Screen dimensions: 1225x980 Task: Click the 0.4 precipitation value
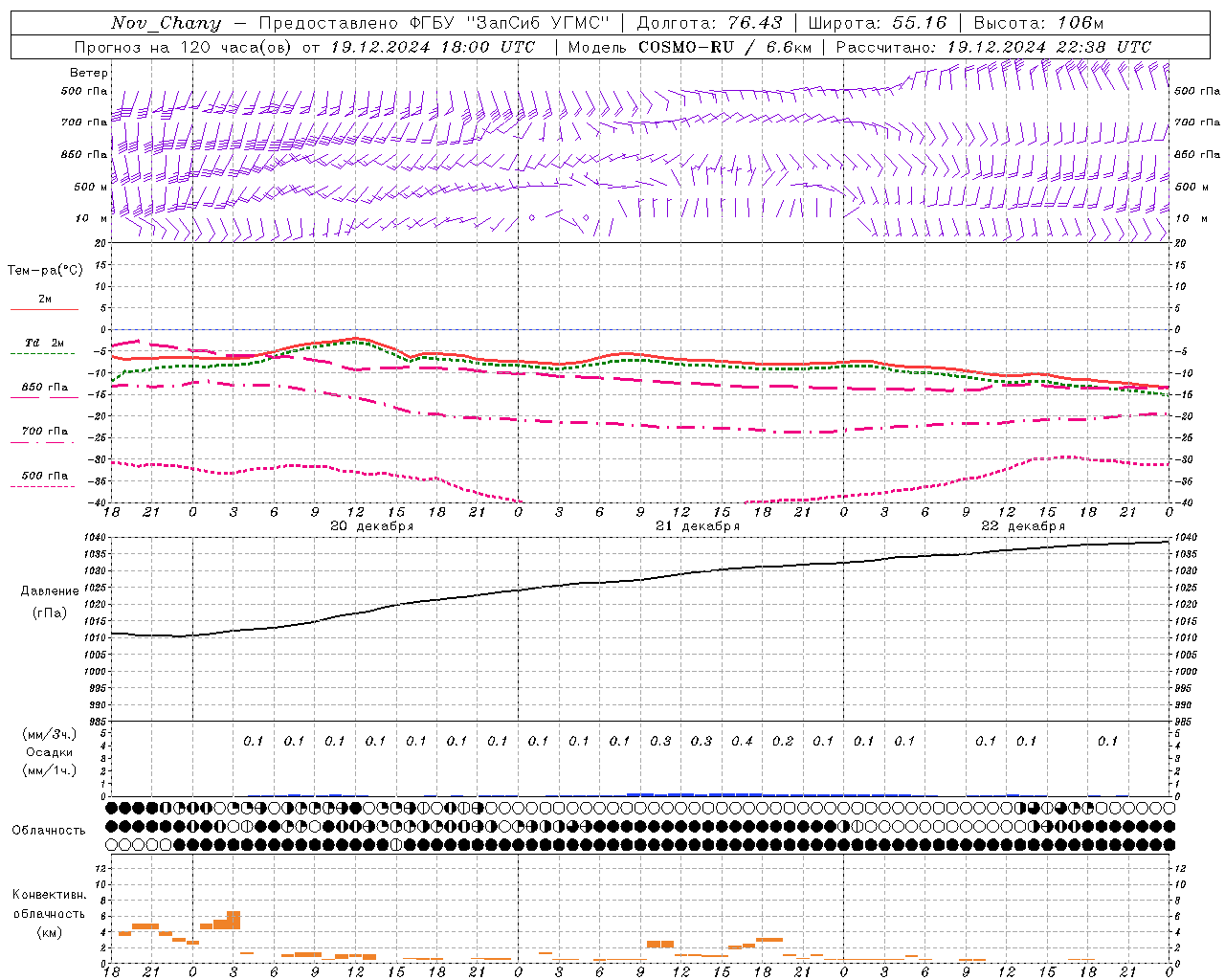(x=742, y=742)
